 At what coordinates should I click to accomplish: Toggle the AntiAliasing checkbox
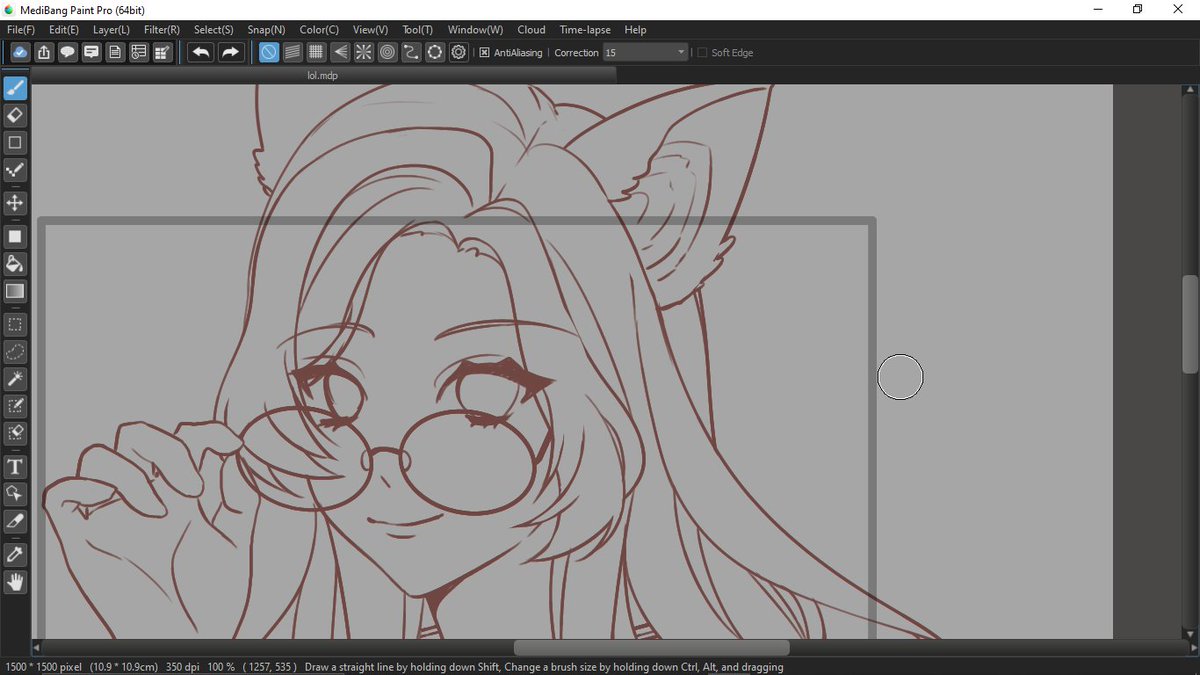pyautogui.click(x=484, y=53)
